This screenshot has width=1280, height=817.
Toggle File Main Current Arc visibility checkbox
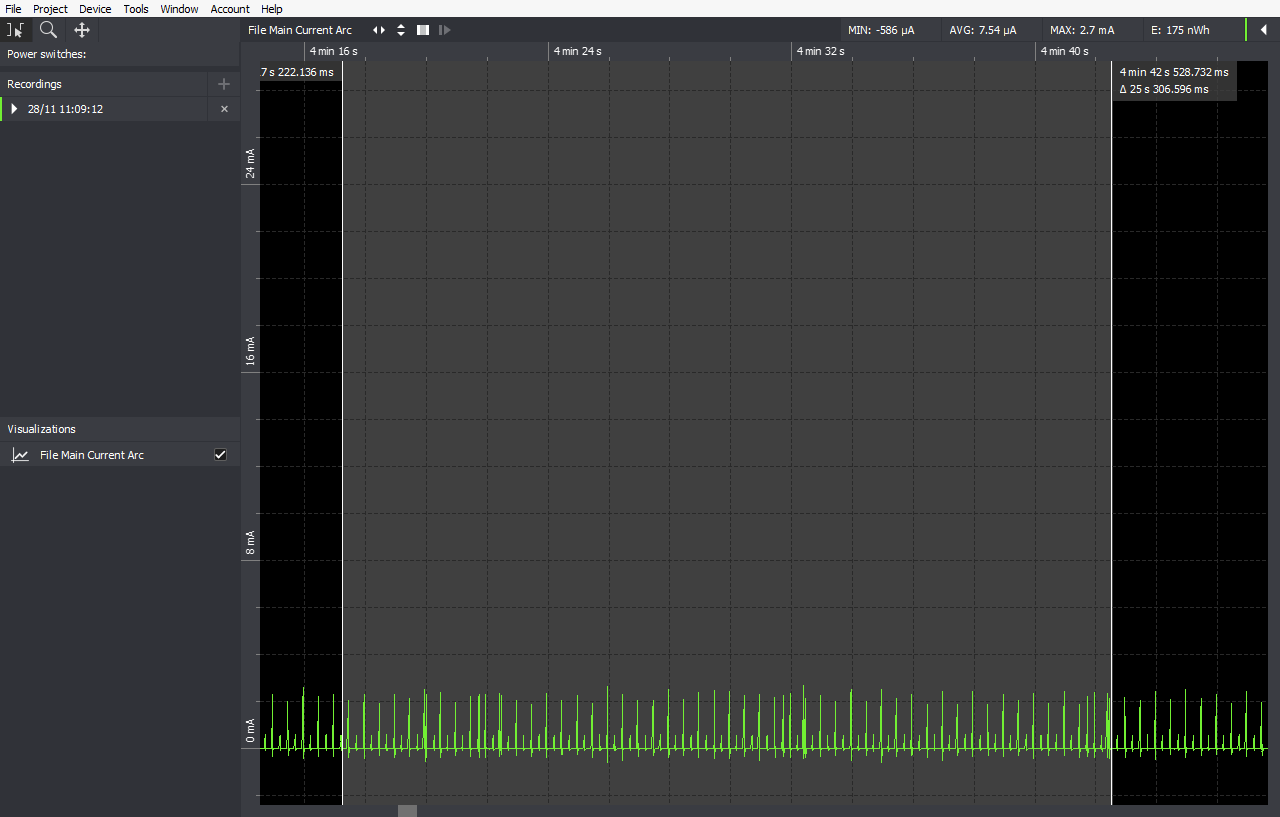point(221,455)
